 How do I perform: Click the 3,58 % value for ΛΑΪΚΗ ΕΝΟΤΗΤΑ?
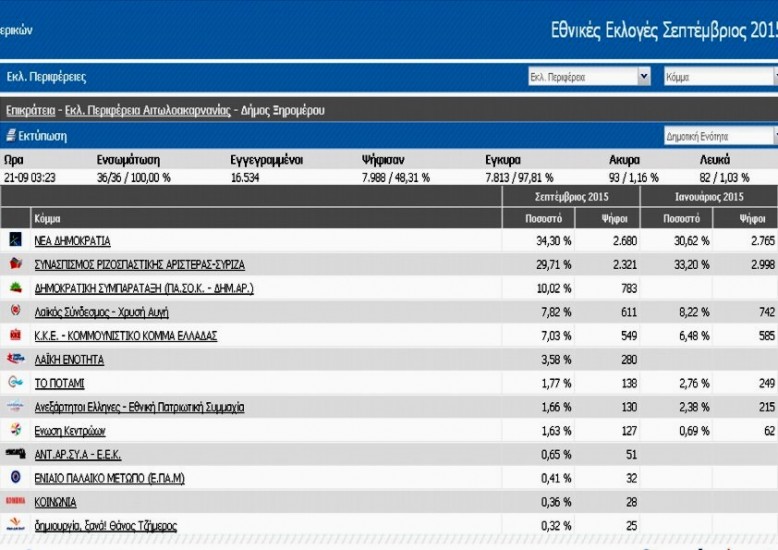point(556,360)
